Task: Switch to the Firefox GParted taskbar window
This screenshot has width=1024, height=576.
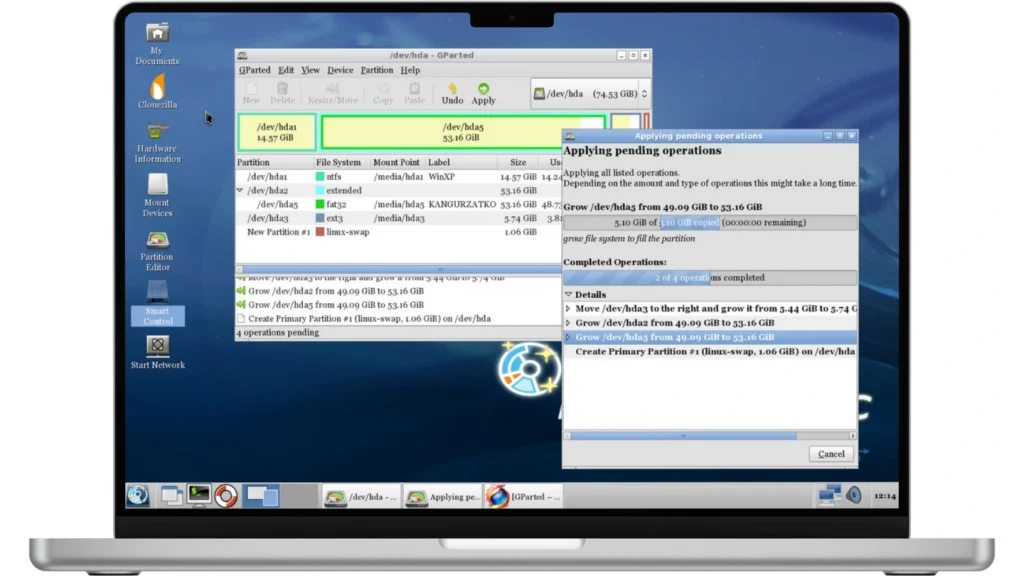Action: pos(523,496)
